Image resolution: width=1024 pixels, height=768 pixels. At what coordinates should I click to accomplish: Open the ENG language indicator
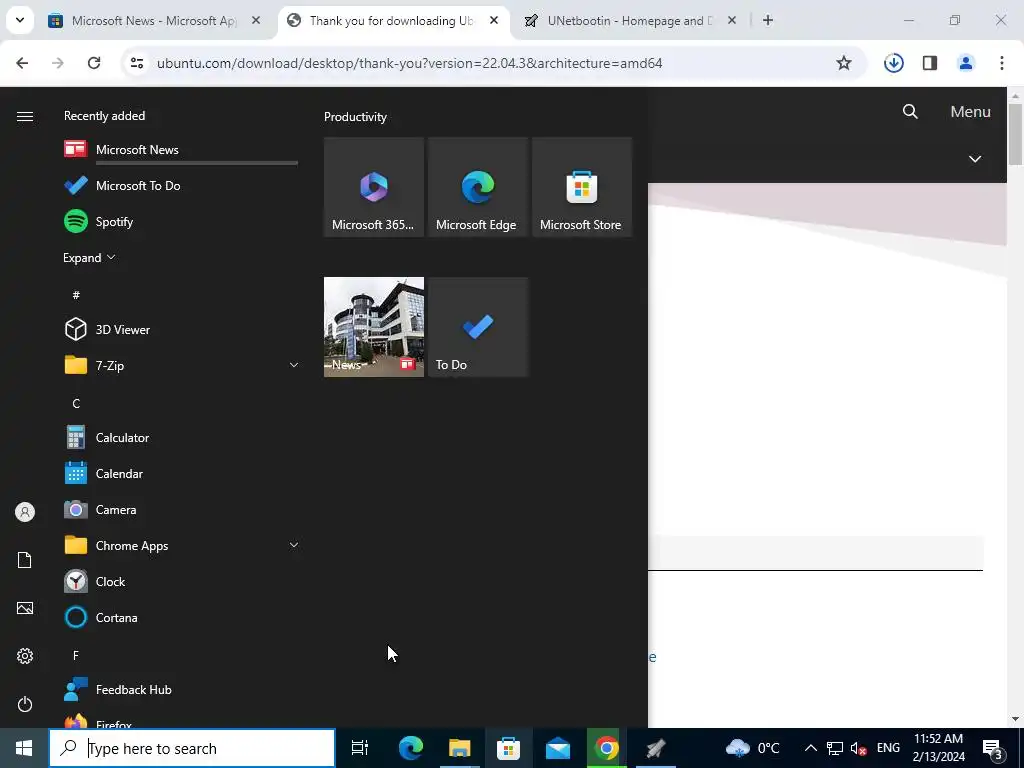point(888,748)
